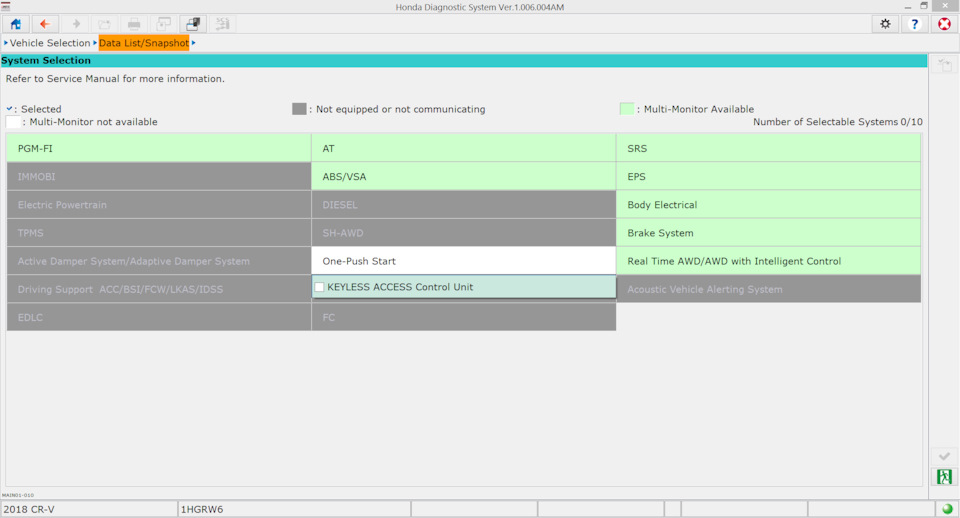The width and height of the screenshot is (960, 518).
Task: Click the green connection status indicator
Action: [x=947, y=509]
